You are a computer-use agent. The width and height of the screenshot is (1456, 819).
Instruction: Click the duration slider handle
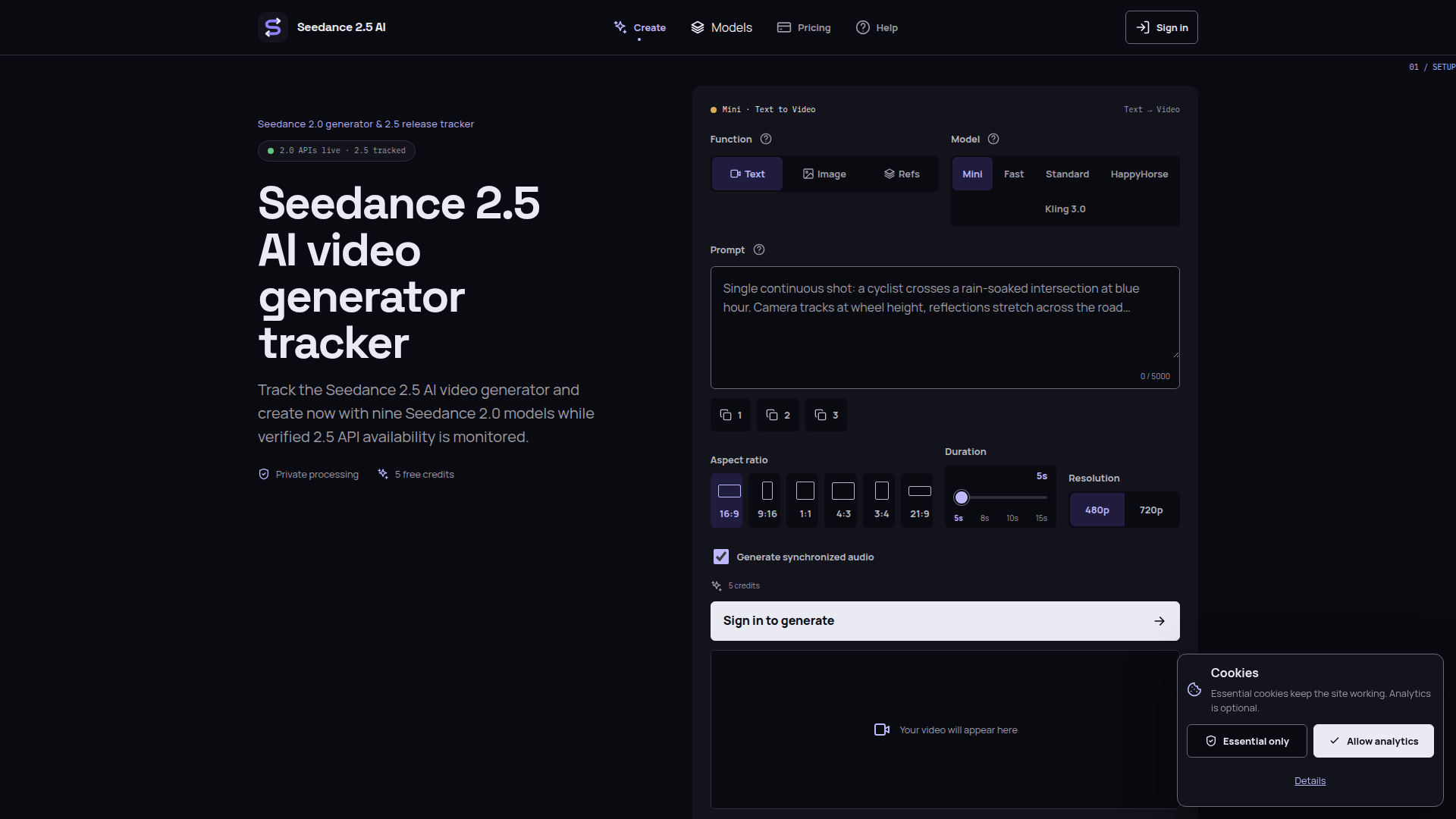962,497
